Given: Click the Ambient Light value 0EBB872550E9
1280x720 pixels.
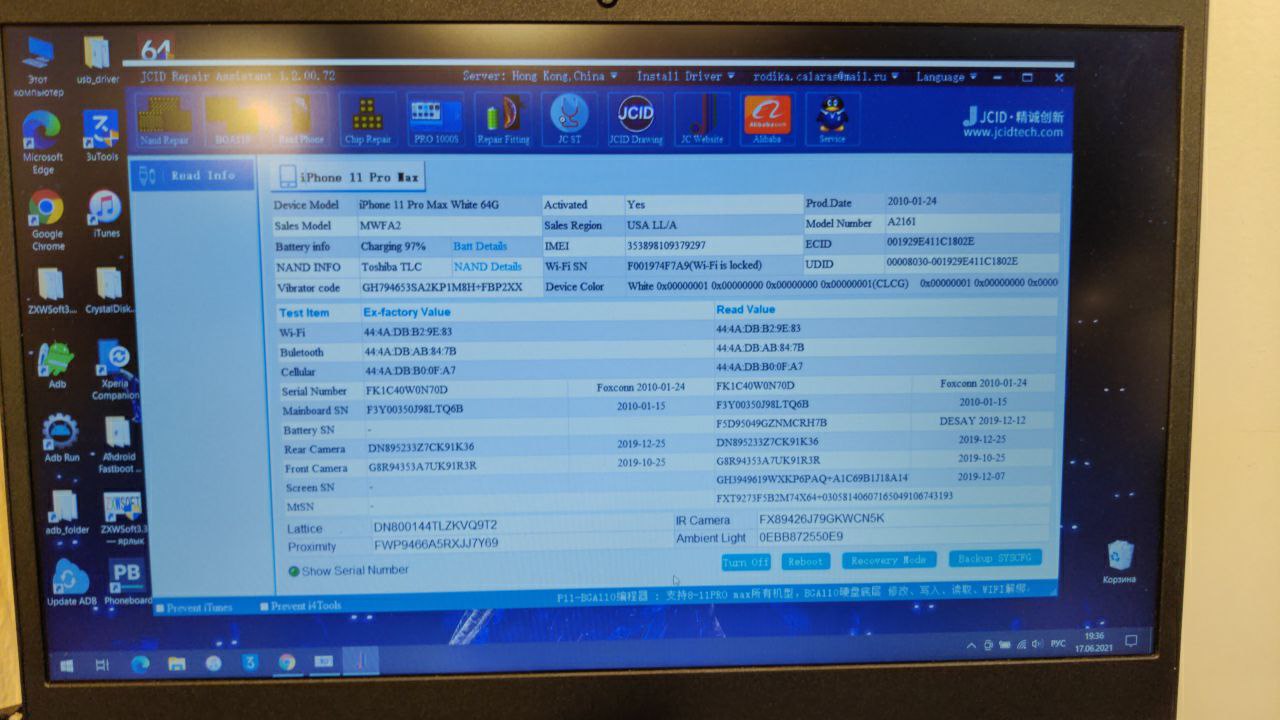Looking at the screenshot, I should coord(801,537).
